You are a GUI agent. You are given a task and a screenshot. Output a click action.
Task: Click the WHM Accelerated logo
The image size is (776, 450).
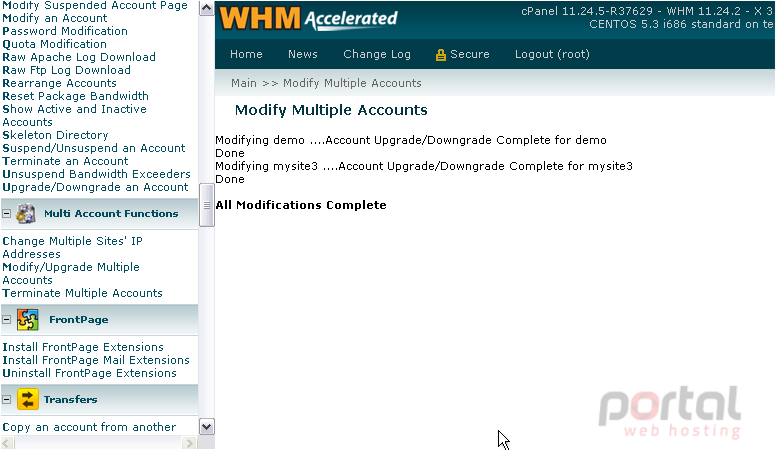coord(308,18)
